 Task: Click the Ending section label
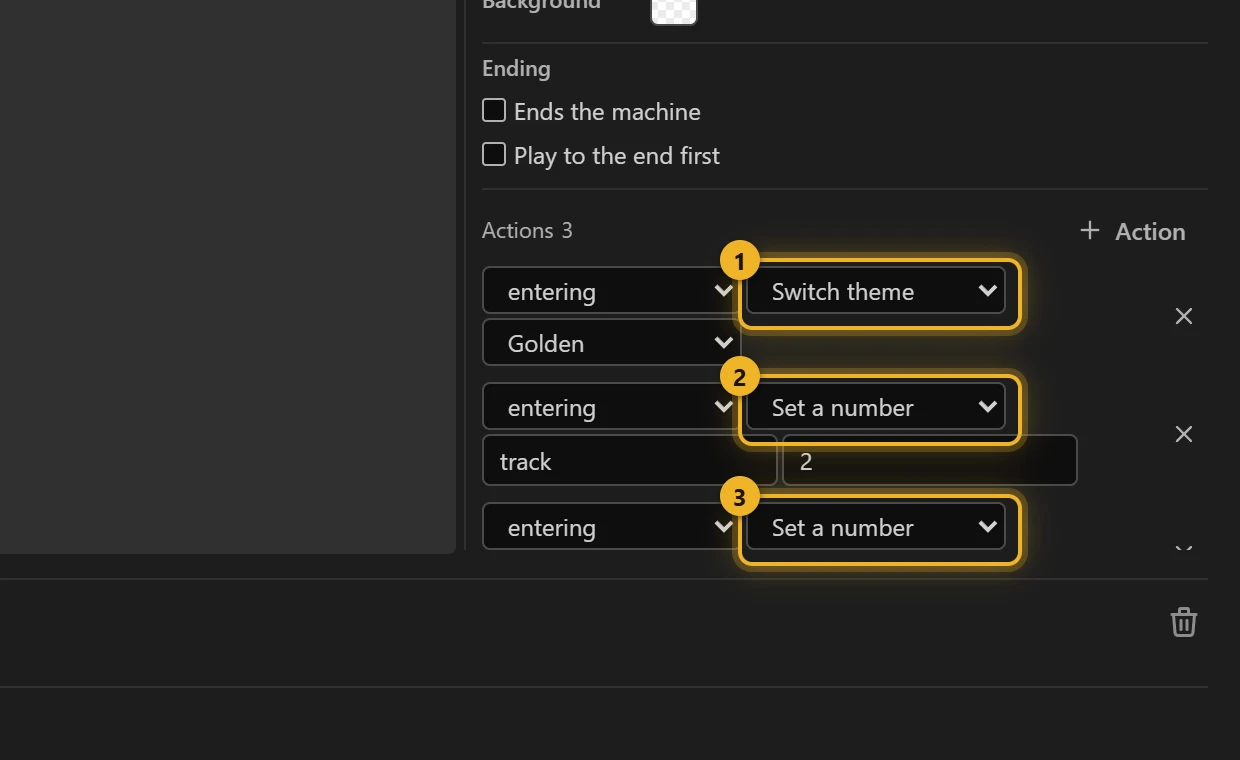click(x=516, y=68)
